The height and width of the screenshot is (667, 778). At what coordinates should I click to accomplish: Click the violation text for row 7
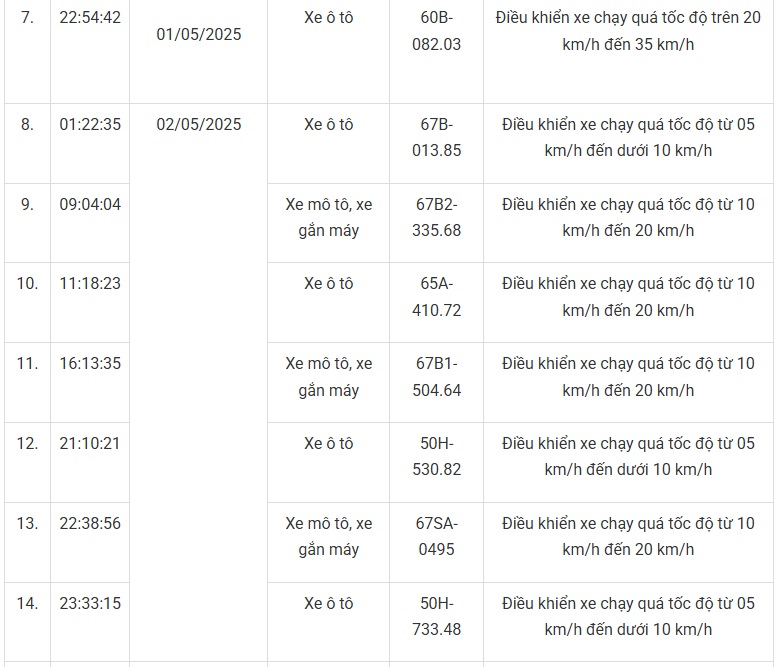coord(628,31)
